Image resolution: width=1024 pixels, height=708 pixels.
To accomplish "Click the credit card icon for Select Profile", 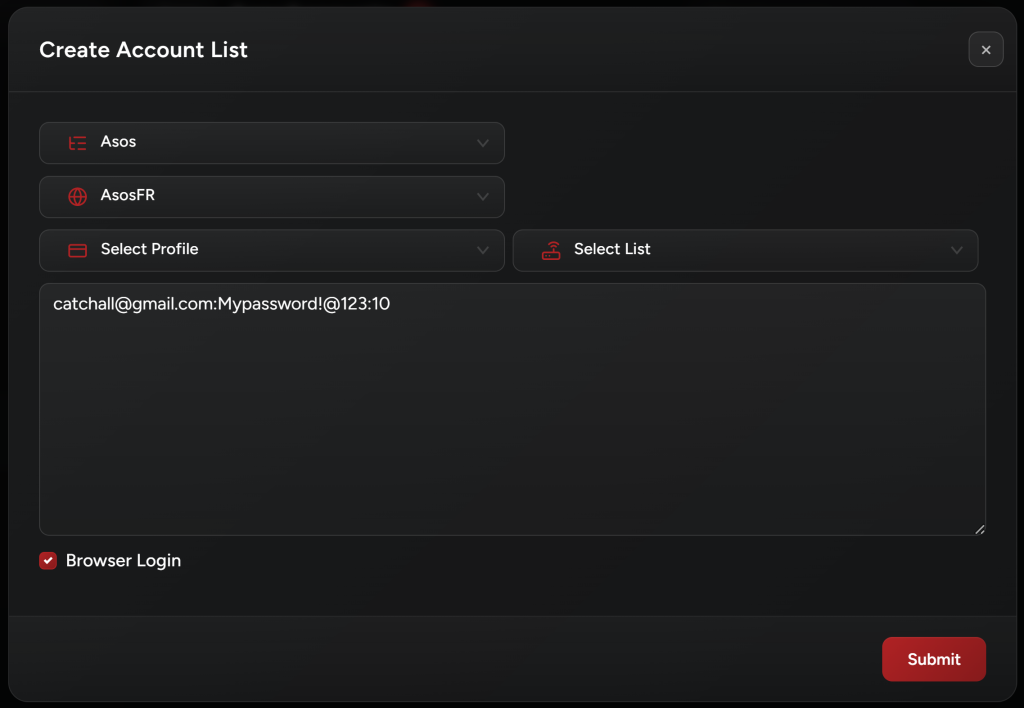I will click(77, 250).
